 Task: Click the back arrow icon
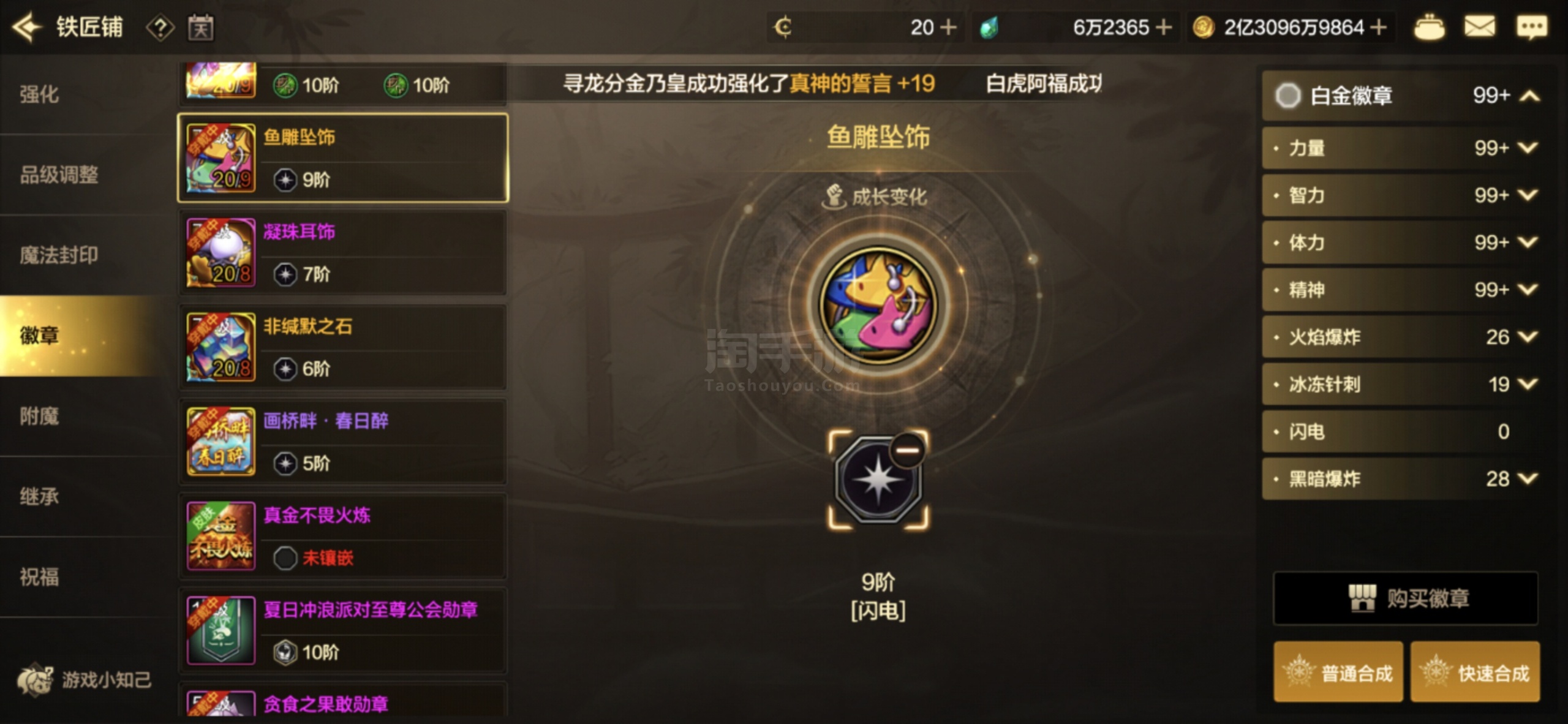[27, 28]
